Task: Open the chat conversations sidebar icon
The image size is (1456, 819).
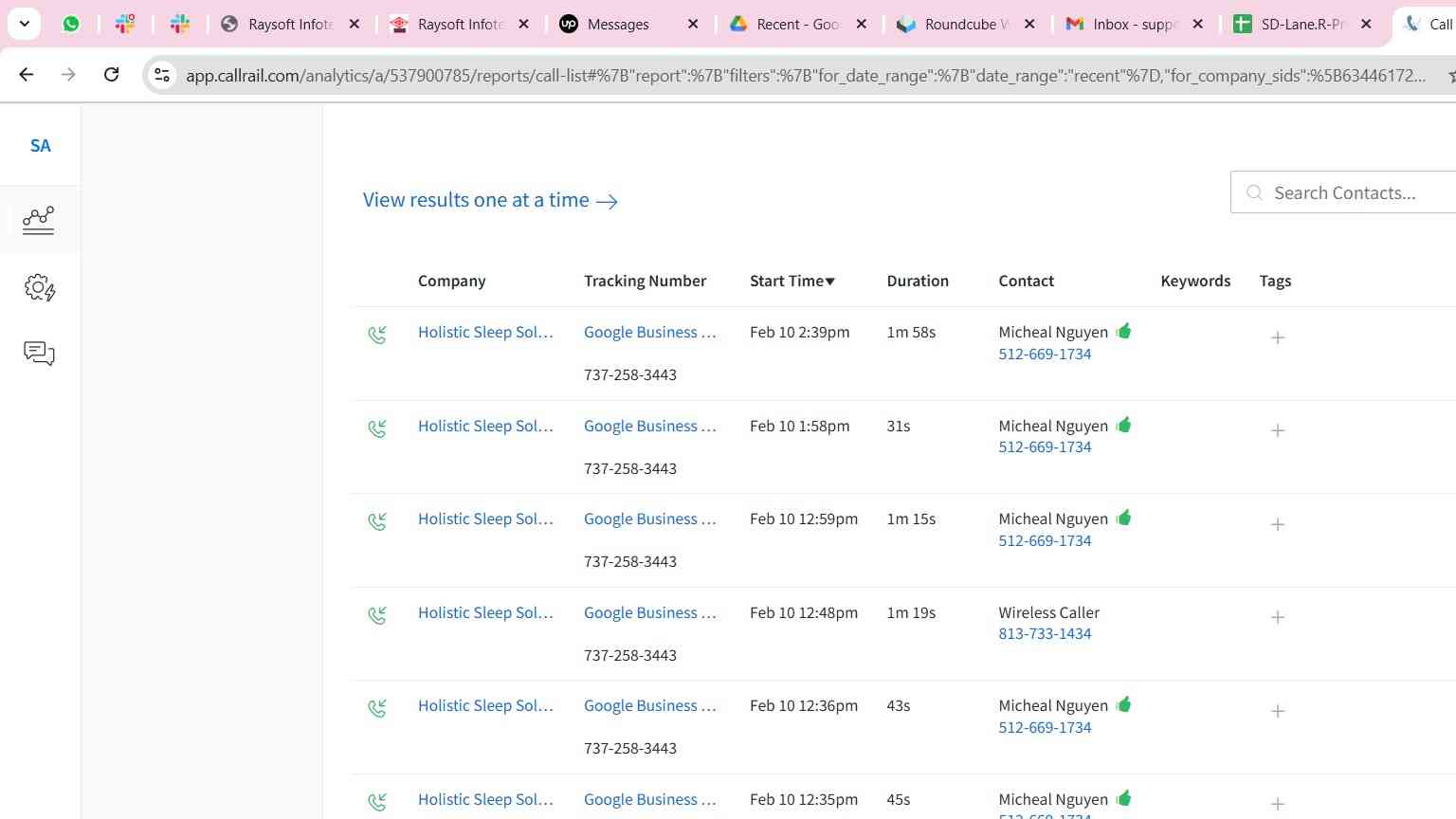Action: 39,354
